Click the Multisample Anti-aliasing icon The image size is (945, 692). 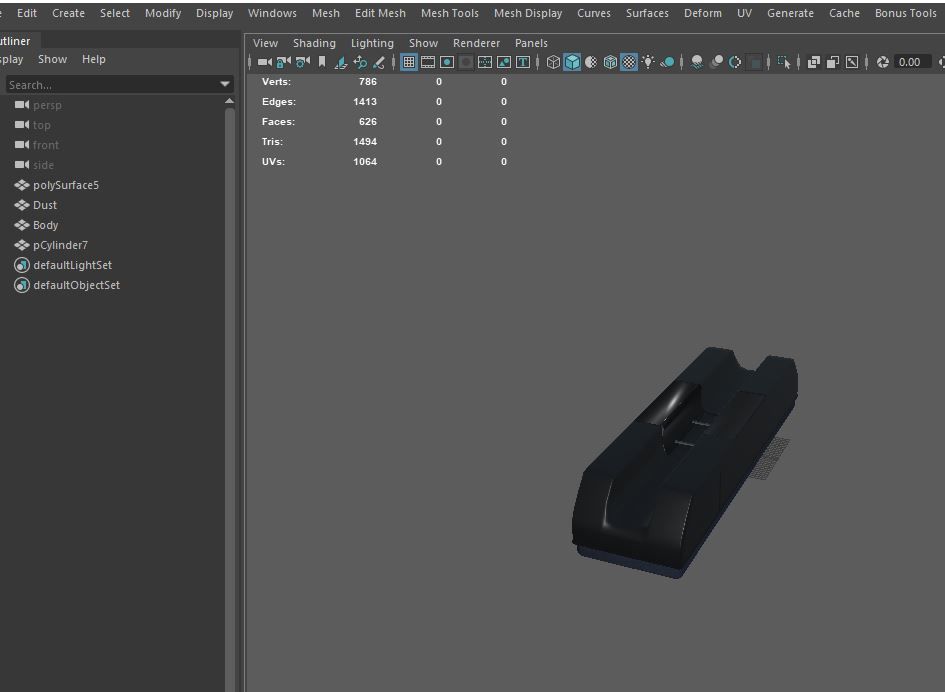735,61
